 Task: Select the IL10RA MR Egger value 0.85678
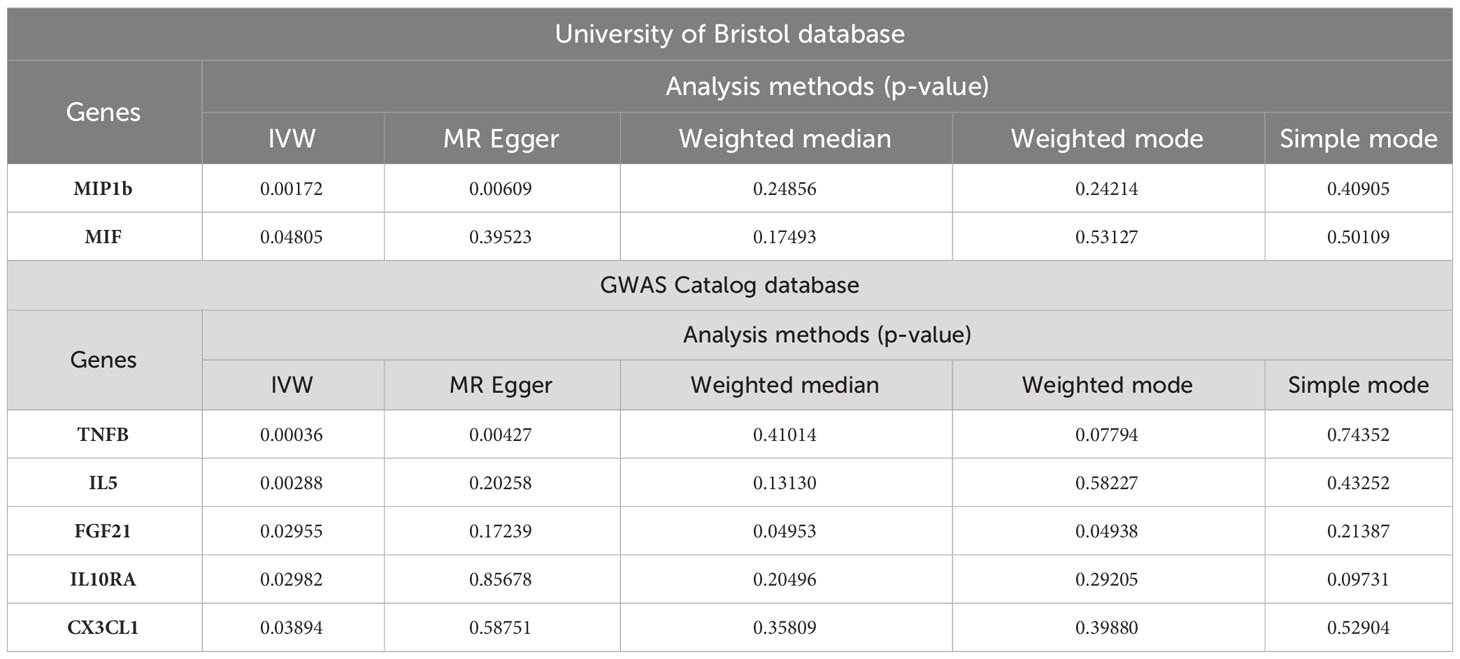502,579
